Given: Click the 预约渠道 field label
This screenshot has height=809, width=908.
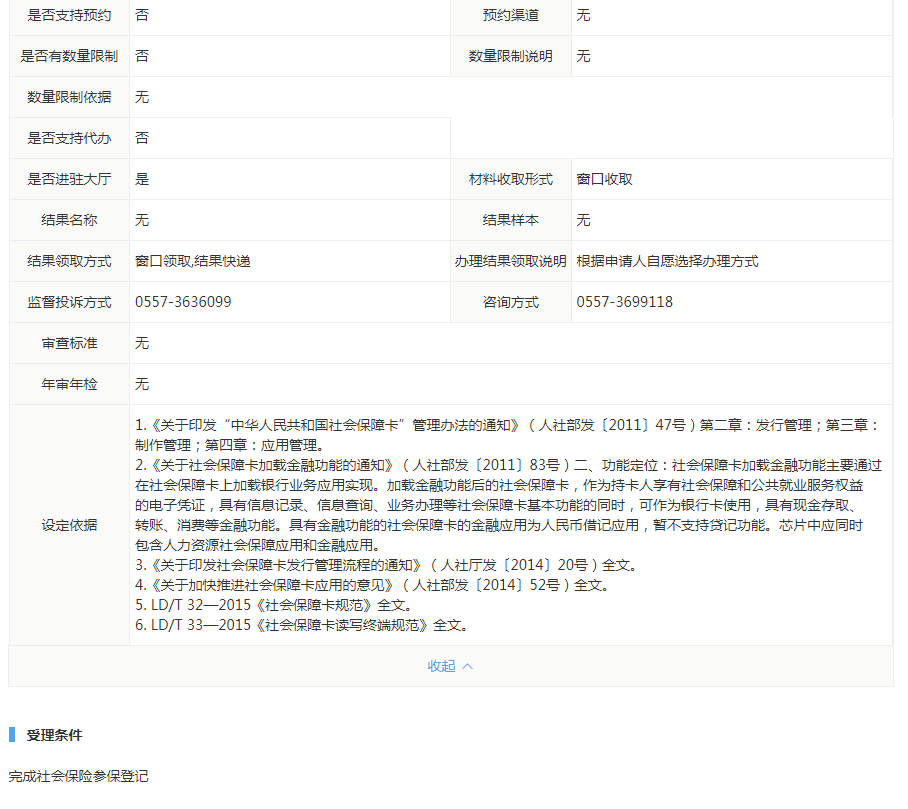Looking at the screenshot, I should coord(510,15).
